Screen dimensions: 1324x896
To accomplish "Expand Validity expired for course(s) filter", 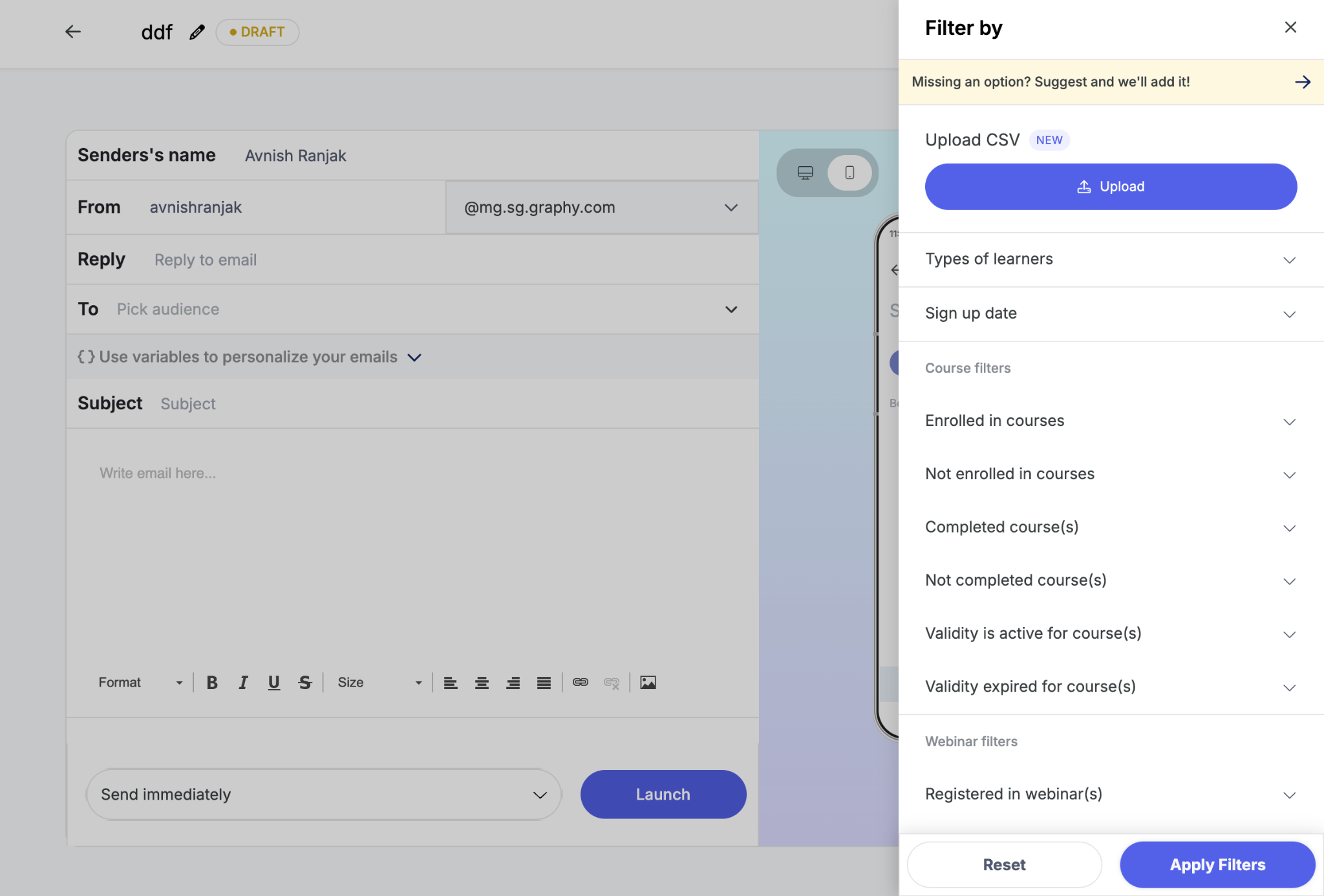I will (x=1111, y=687).
